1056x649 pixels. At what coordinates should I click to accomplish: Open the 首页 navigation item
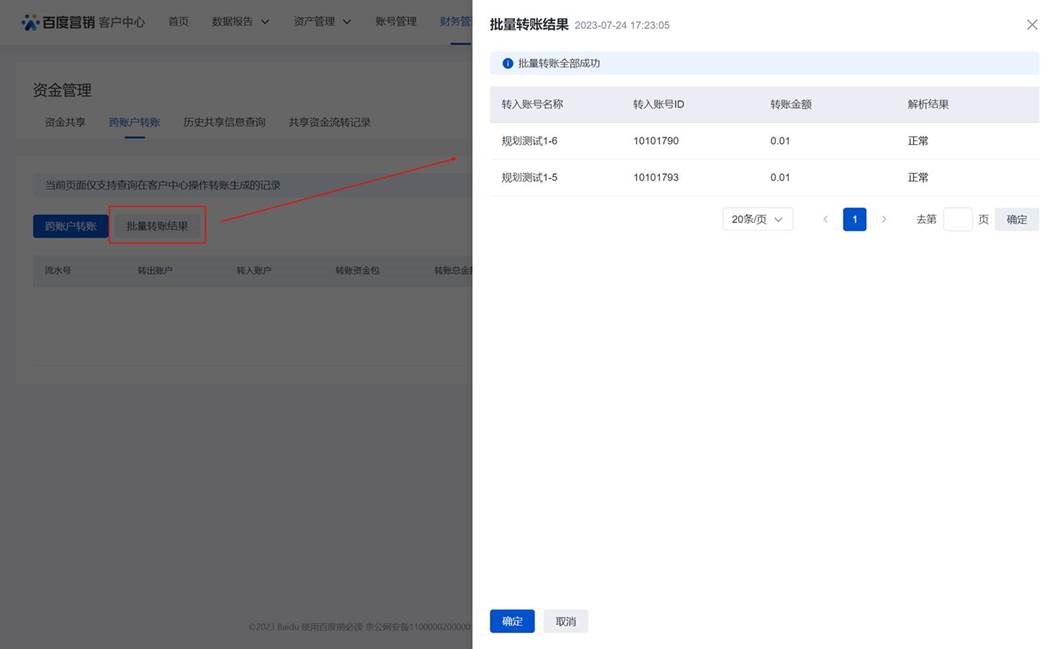click(x=178, y=22)
